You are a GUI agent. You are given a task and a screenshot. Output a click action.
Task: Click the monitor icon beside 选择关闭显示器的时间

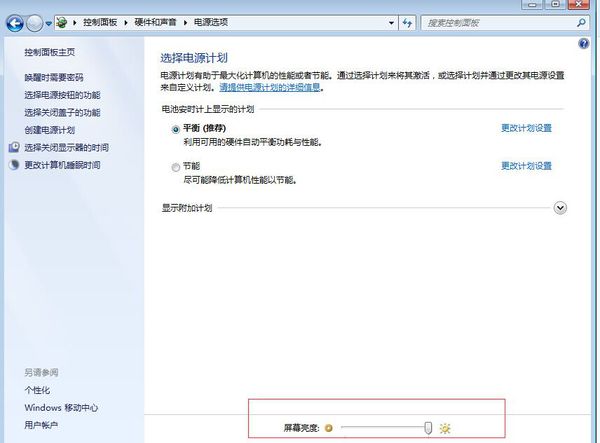coord(14,147)
